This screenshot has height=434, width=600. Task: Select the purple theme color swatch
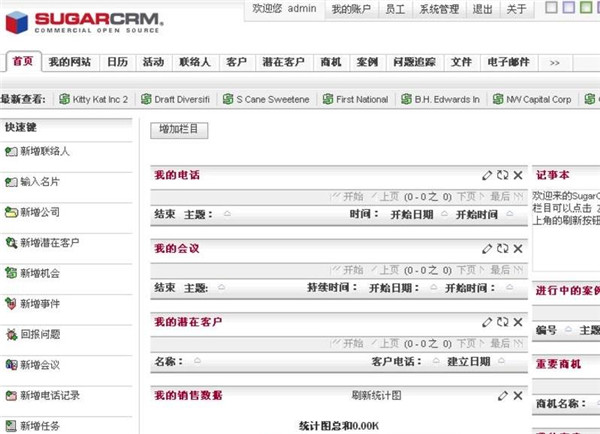[x=568, y=9]
